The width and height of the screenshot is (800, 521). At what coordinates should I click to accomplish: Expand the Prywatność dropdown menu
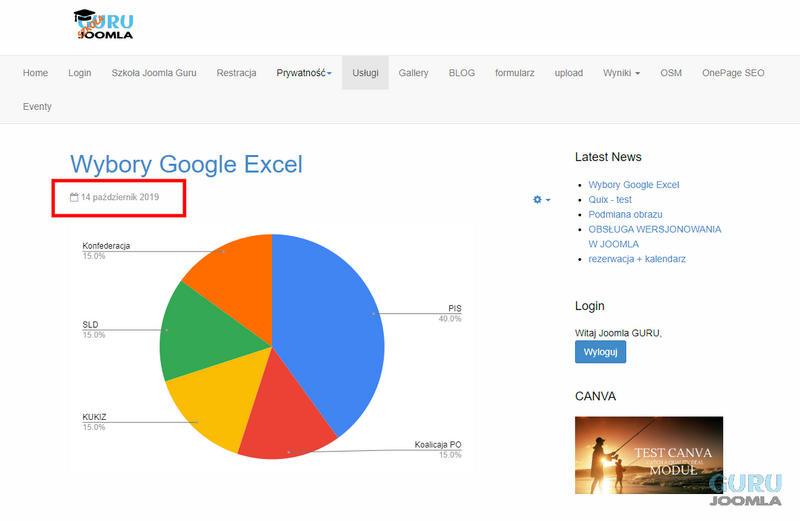304,73
